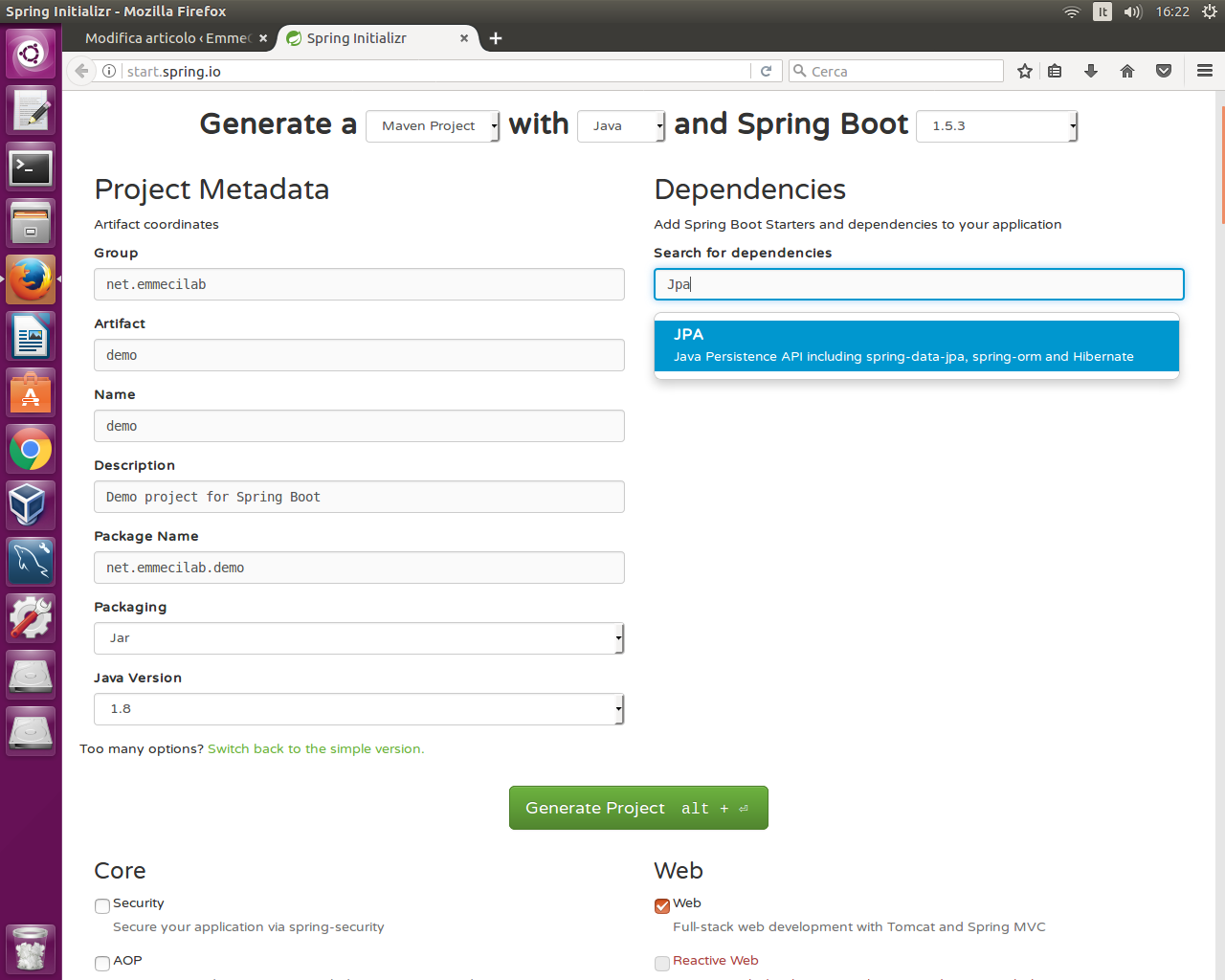Switch back to the simple version link
1225x980 pixels.
pos(316,748)
